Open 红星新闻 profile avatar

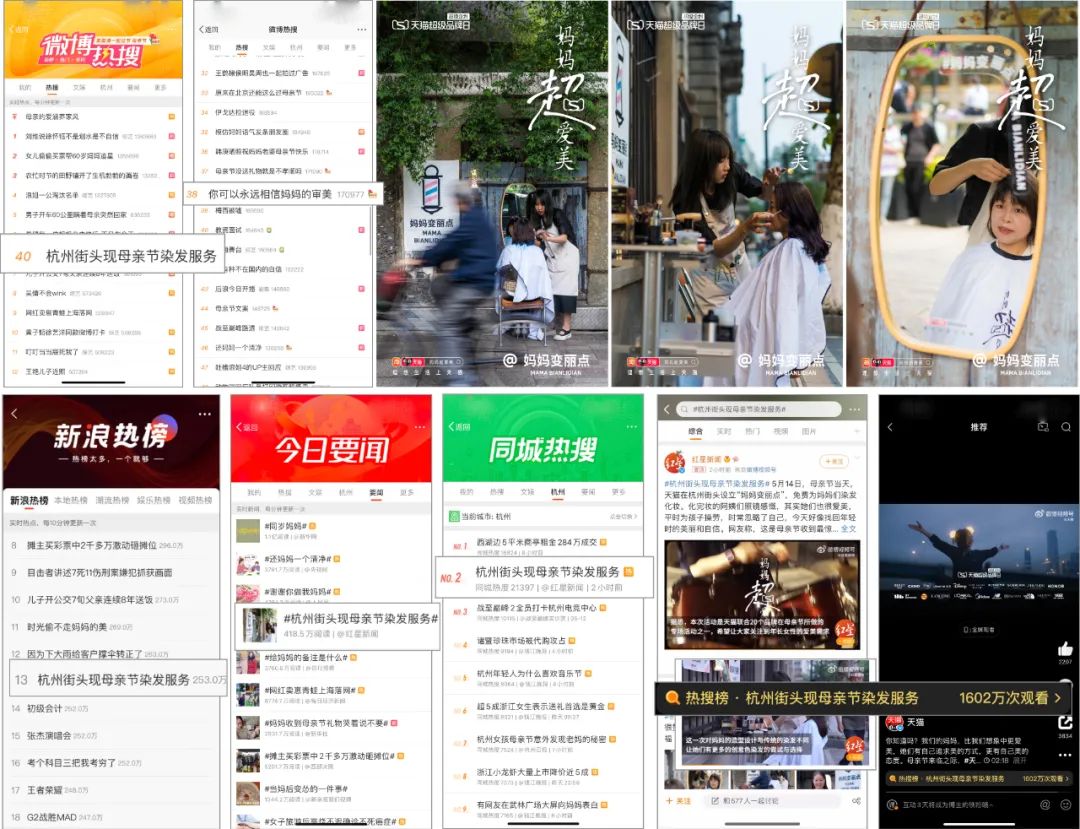673,463
